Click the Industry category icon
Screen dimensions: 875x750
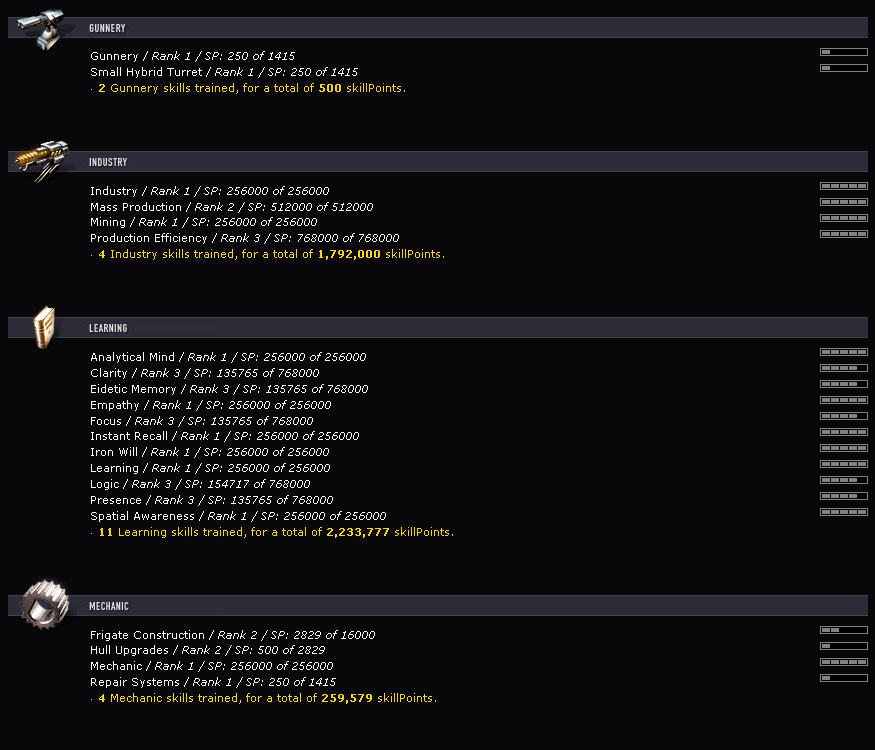(x=42, y=160)
